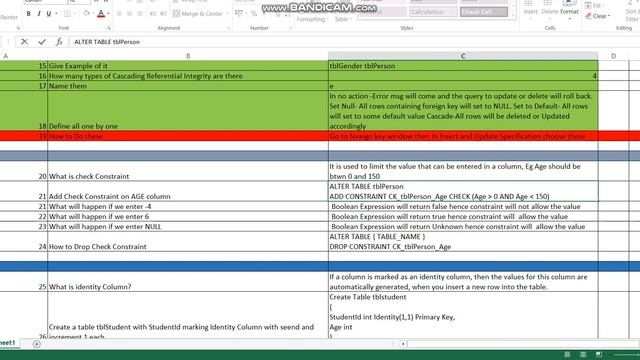The image size is (640, 360).
Task: Select cell 'DROP CONSTRAINT CK_tblPerson_Age'
Action: click(x=463, y=241)
